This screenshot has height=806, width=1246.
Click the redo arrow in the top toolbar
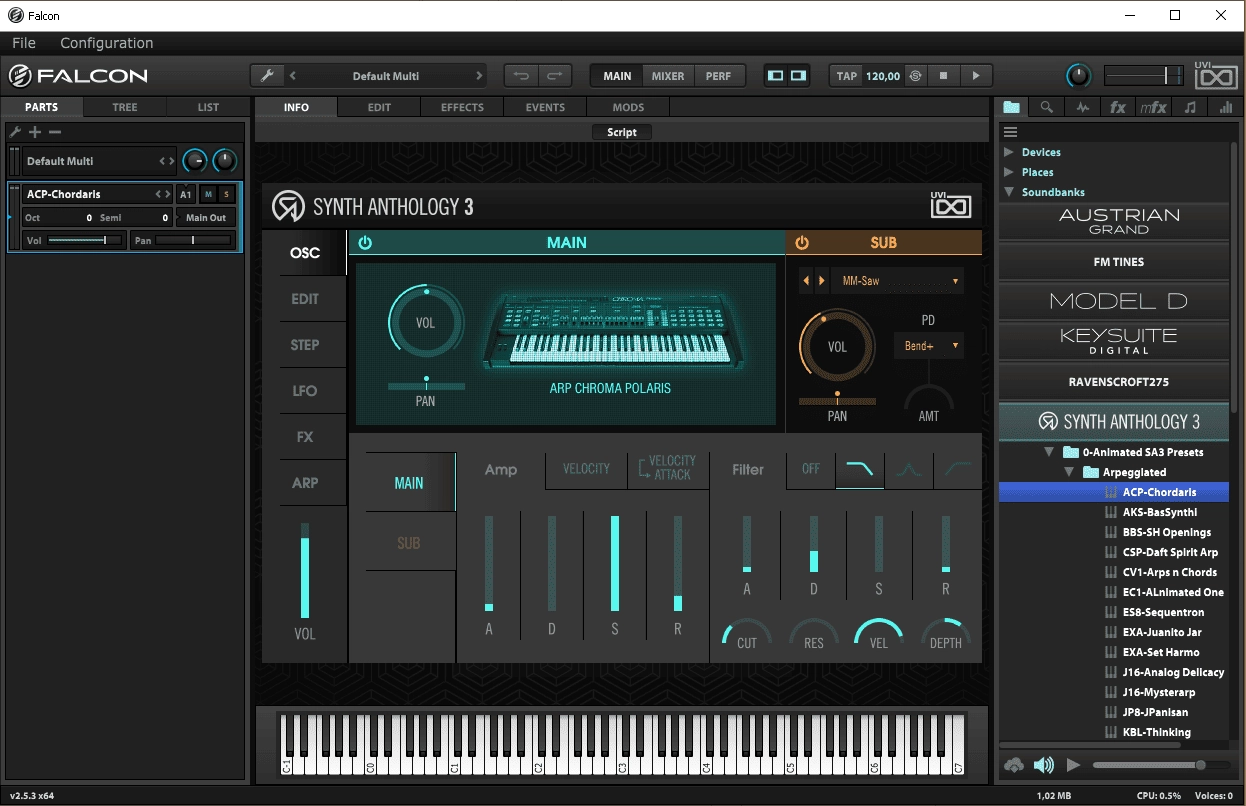[x=555, y=76]
